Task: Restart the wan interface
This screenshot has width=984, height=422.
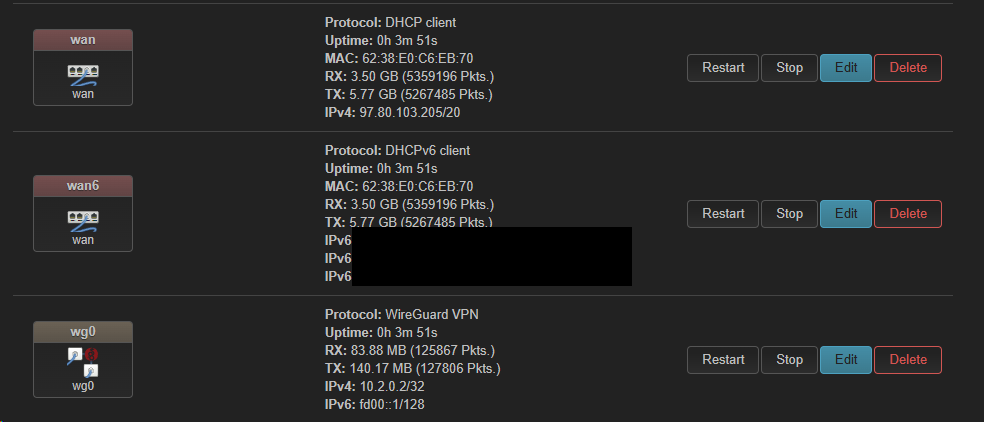Action: point(723,68)
